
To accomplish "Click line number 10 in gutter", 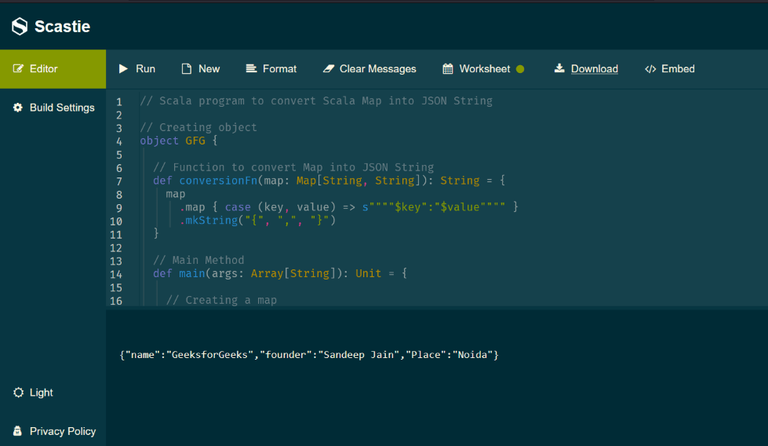I will (x=116, y=221).
